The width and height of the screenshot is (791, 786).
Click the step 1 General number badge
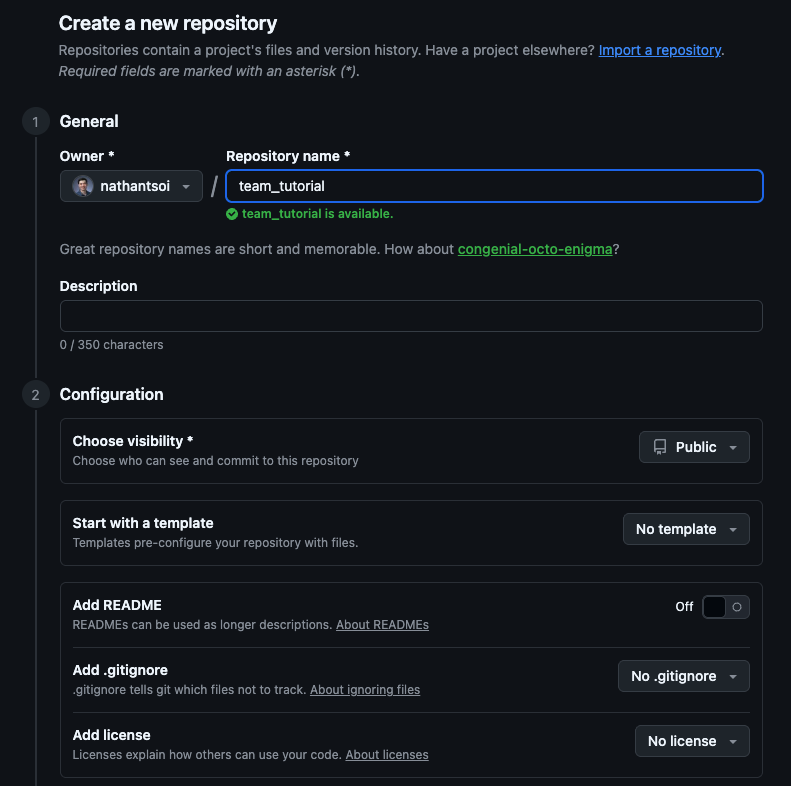click(x=35, y=122)
